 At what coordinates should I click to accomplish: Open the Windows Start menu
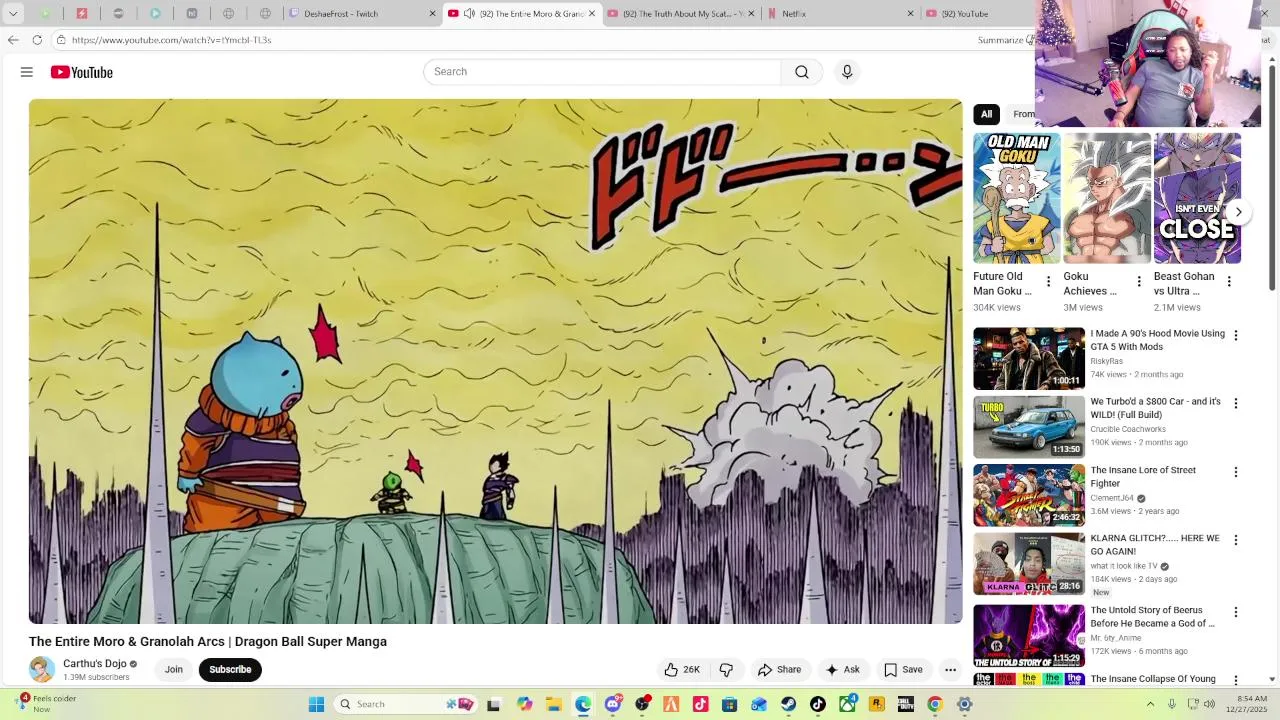(316, 704)
